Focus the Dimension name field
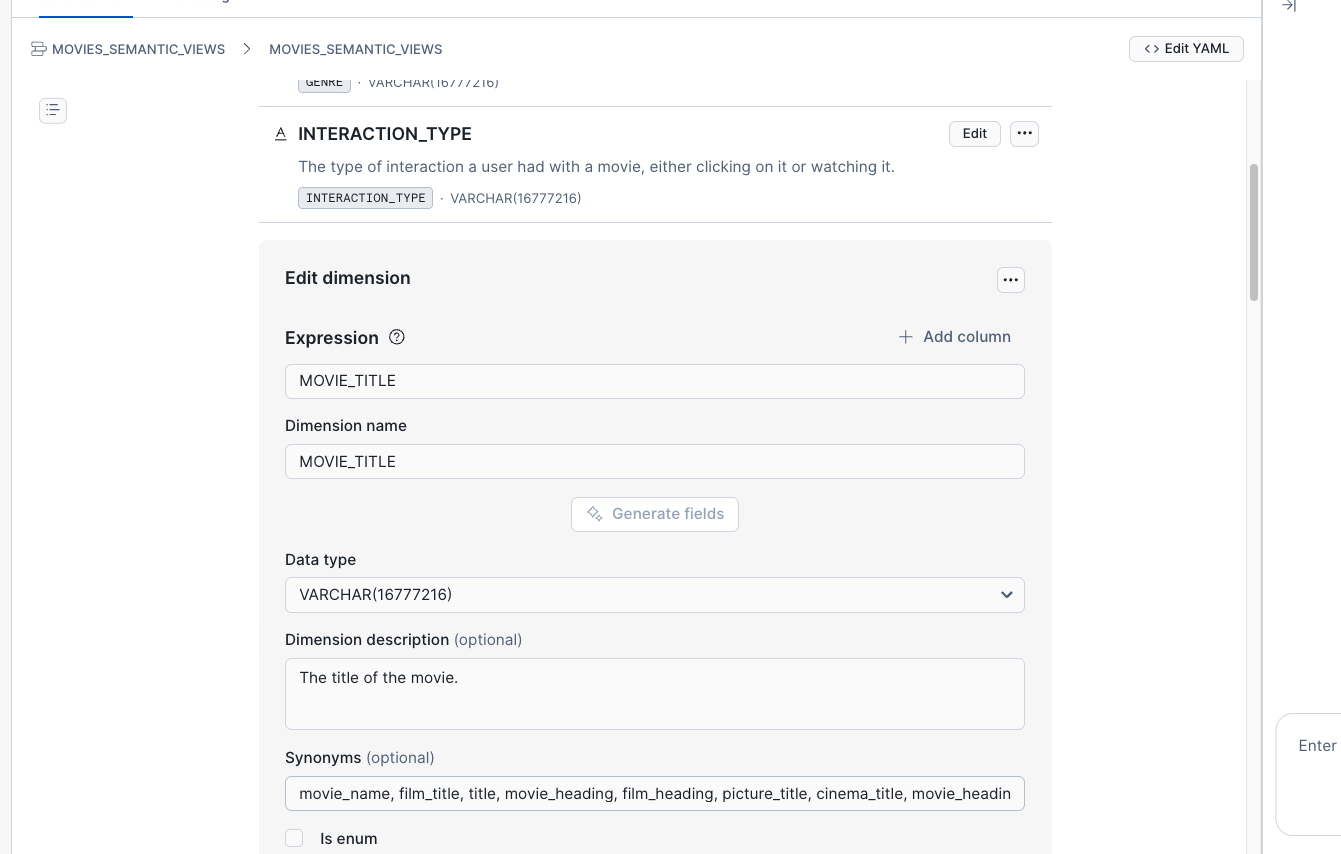 click(x=655, y=462)
